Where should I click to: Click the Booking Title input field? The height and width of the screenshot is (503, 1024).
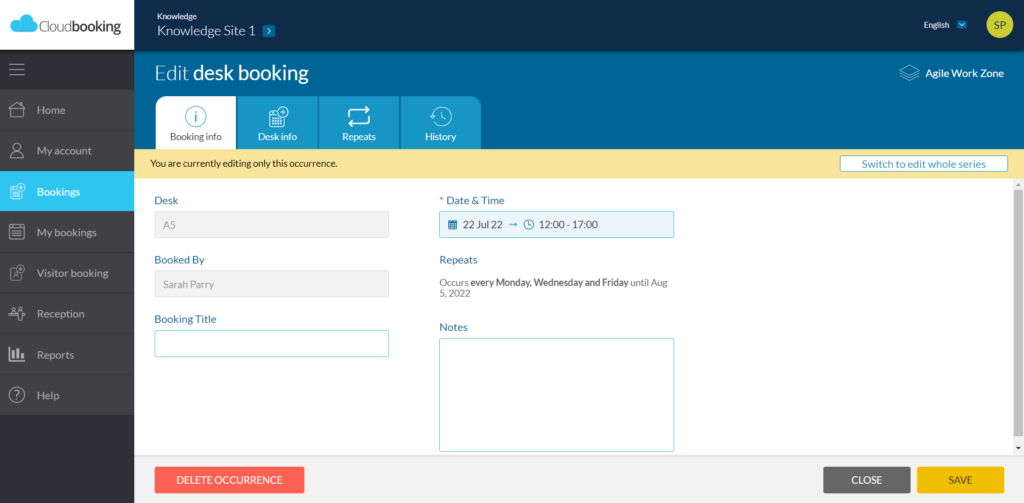pyautogui.click(x=272, y=344)
